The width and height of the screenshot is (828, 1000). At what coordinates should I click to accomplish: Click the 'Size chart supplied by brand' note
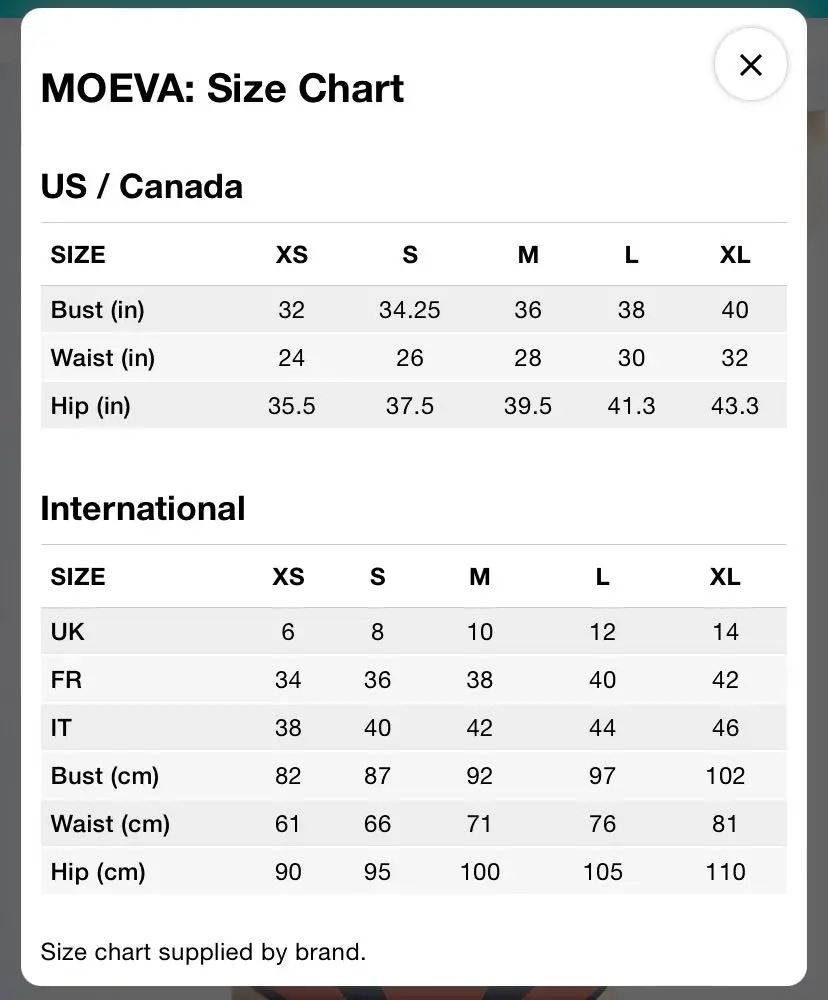tap(203, 952)
